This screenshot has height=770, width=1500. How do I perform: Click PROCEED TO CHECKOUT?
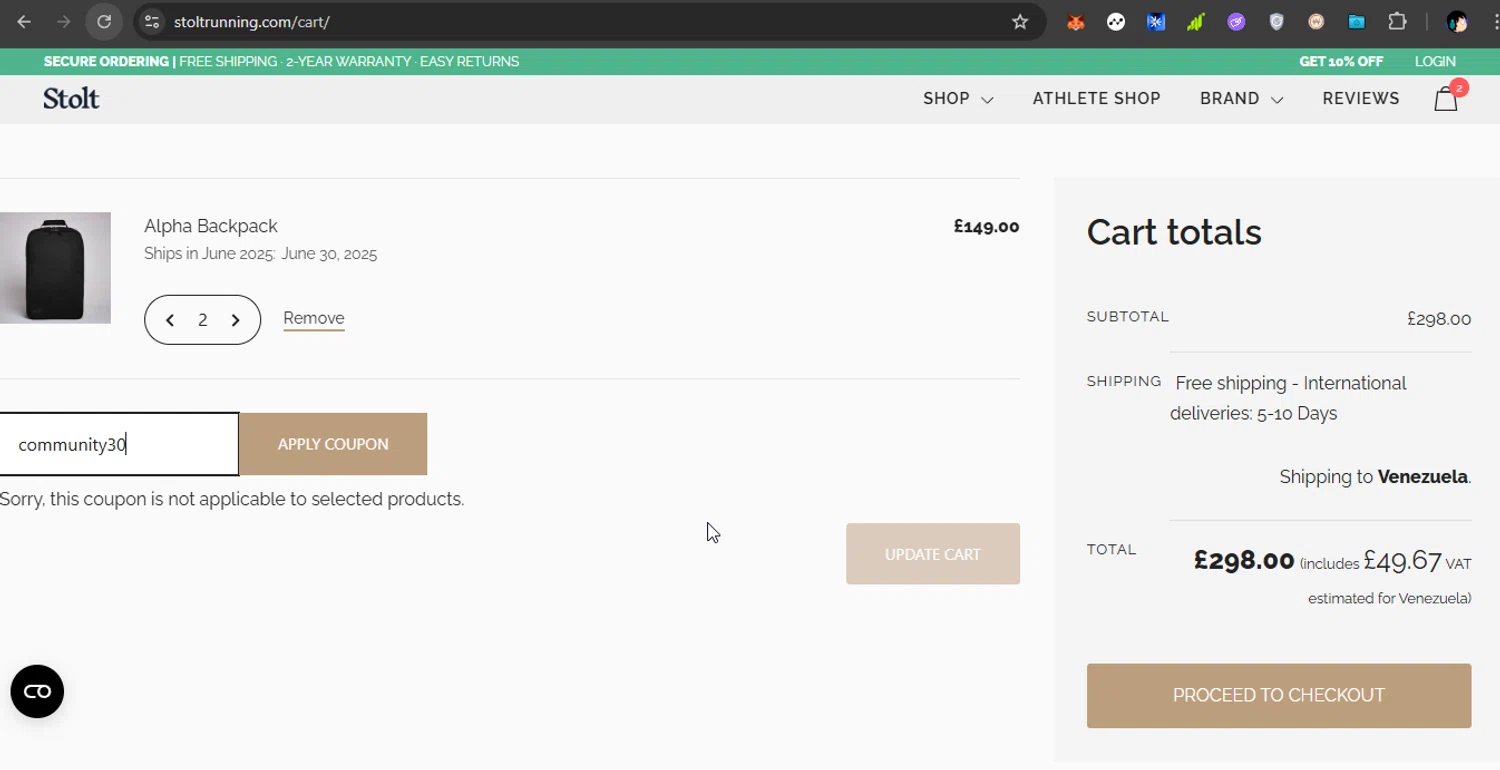(1279, 696)
